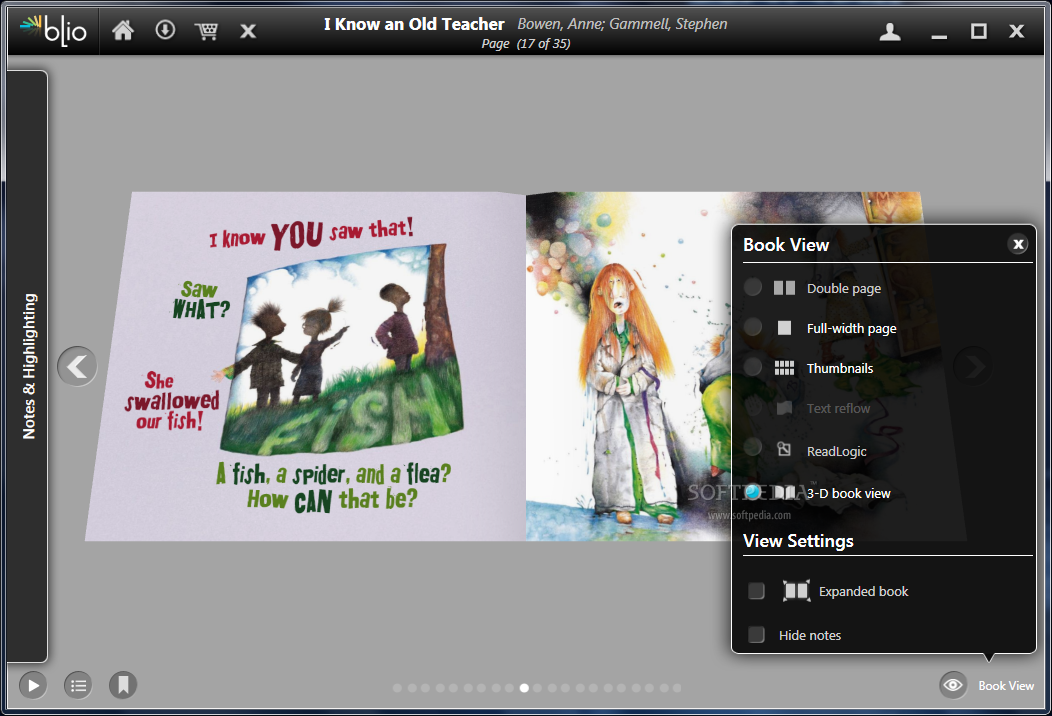The image size is (1052, 716).
Task: Click the Thumbnails grid icon
Action: (784, 368)
